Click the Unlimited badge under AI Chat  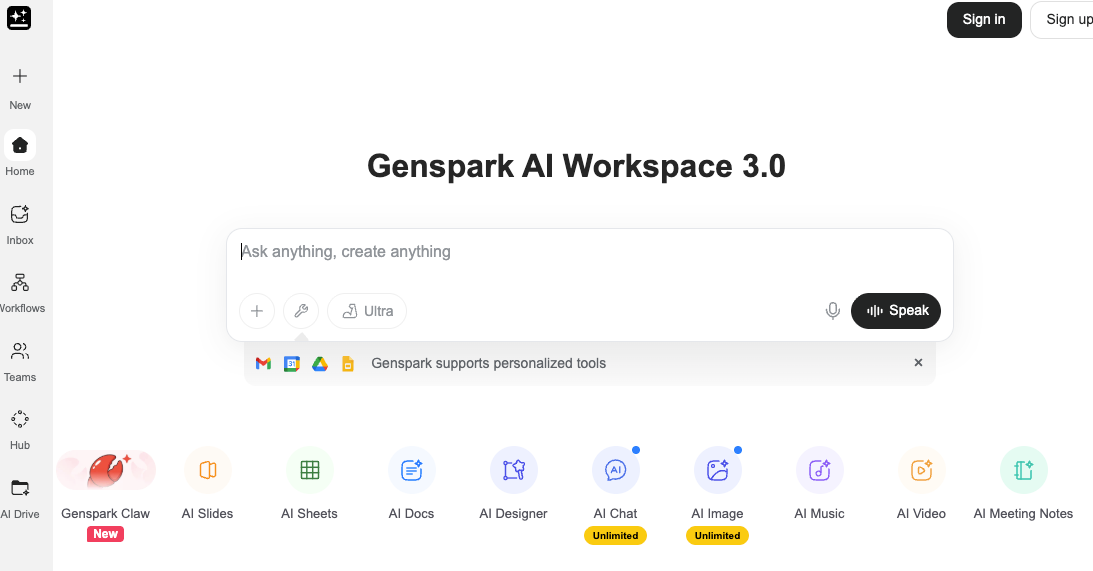coord(616,535)
